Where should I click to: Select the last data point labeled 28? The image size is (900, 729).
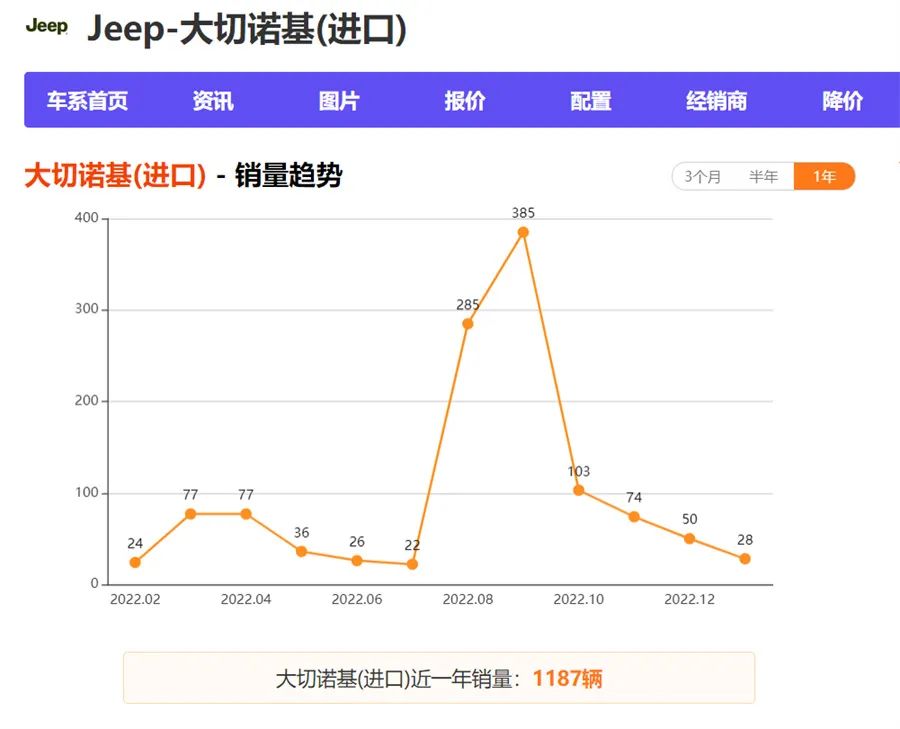click(745, 559)
